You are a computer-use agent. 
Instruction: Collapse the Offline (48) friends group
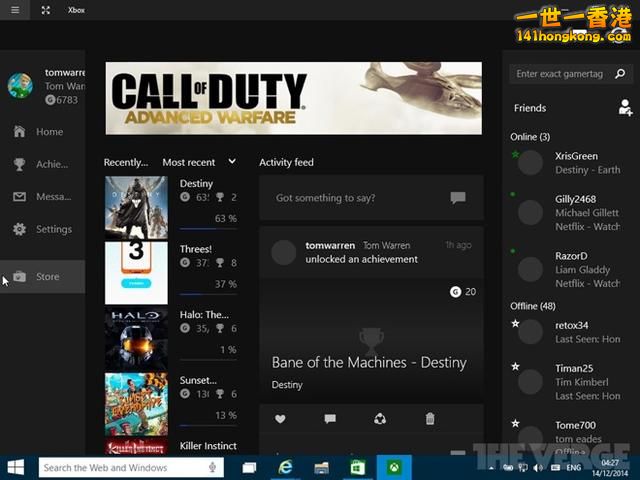pyautogui.click(x=533, y=306)
